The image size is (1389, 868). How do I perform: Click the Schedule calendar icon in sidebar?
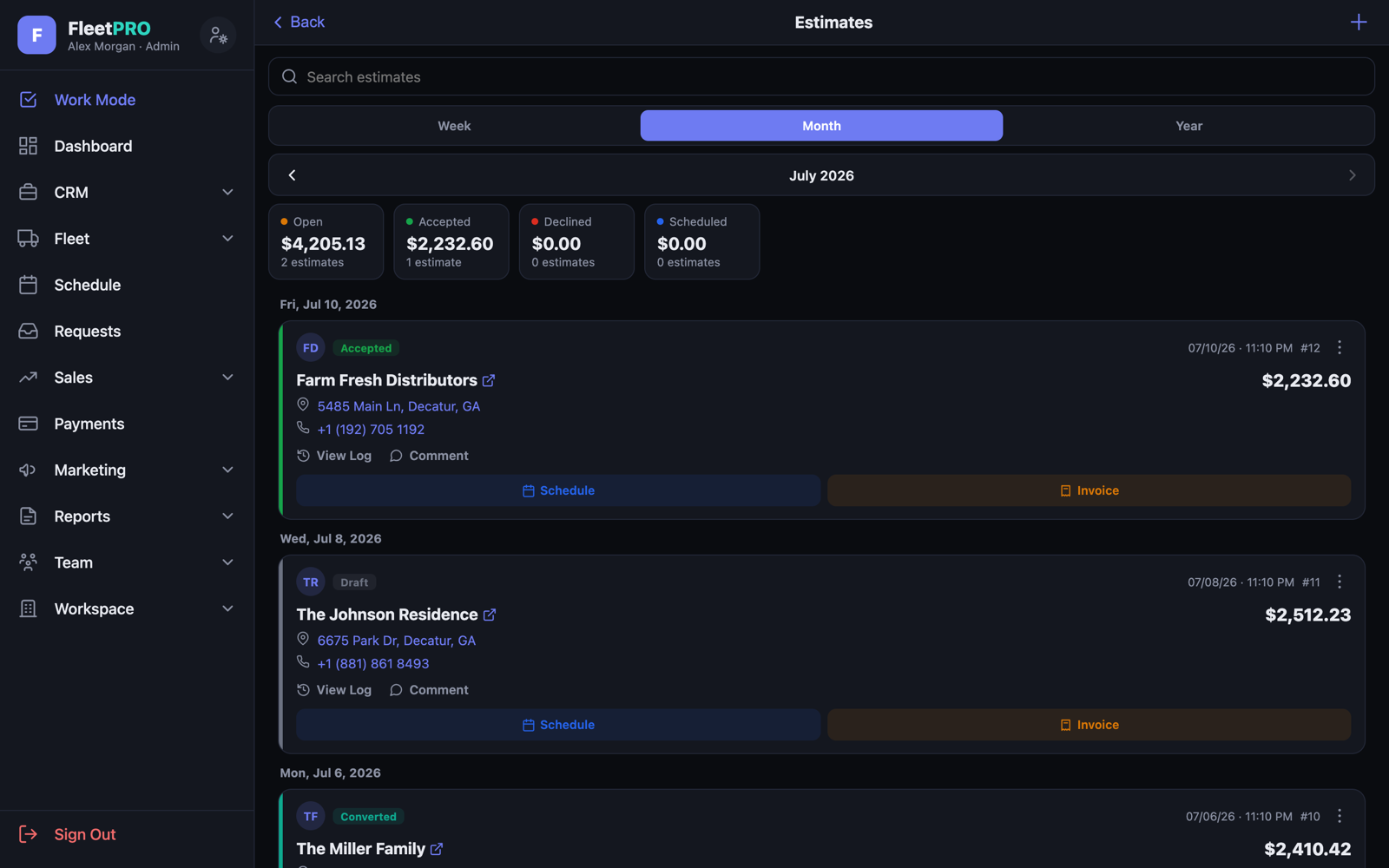(28, 285)
